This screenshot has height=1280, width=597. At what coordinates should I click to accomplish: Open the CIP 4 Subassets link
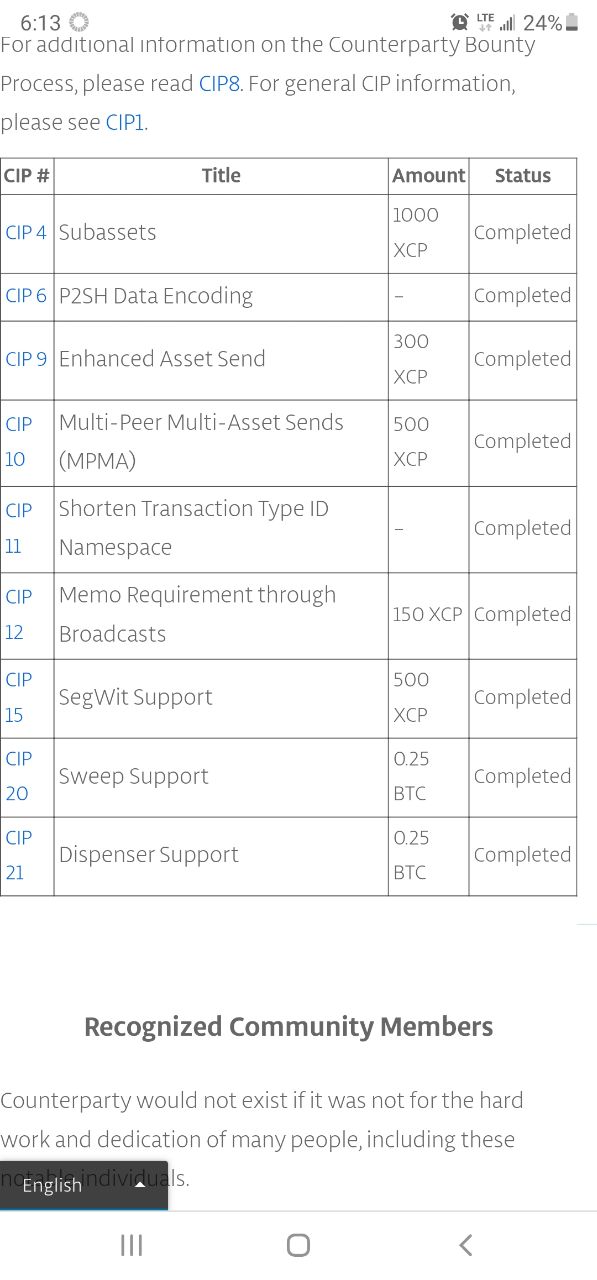26,232
